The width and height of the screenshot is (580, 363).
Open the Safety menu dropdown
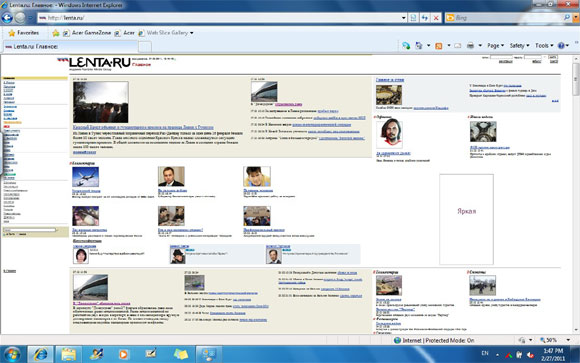[519, 46]
